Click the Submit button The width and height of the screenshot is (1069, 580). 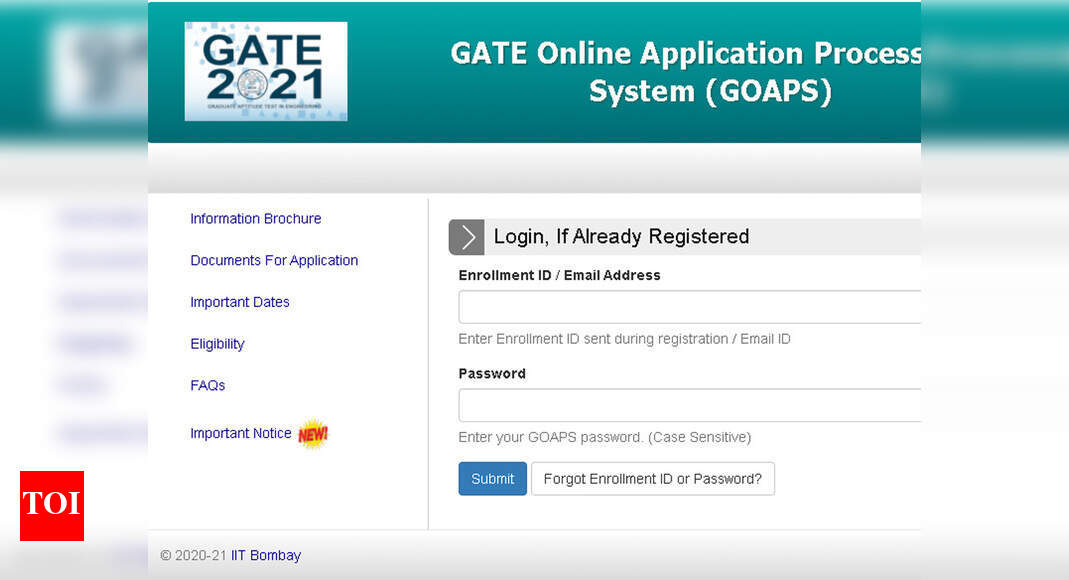point(492,478)
